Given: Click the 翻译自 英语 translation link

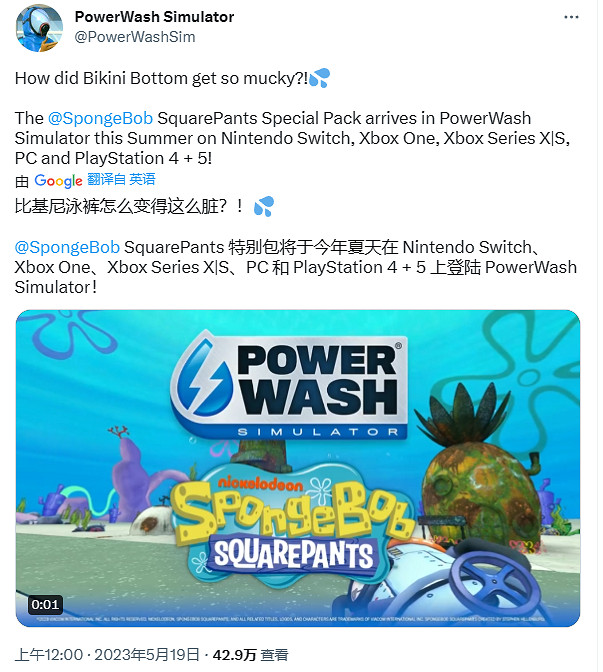Looking at the screenshot, I should click(121, 179).
